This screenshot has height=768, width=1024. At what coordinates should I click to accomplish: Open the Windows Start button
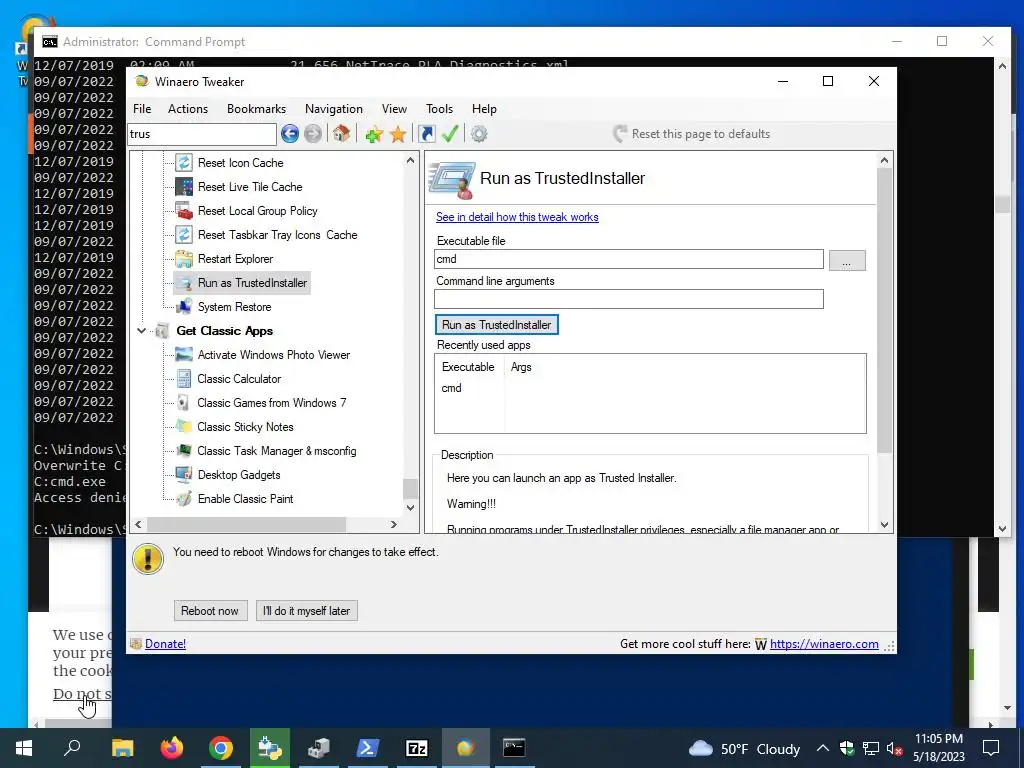[x=24, y=748]
